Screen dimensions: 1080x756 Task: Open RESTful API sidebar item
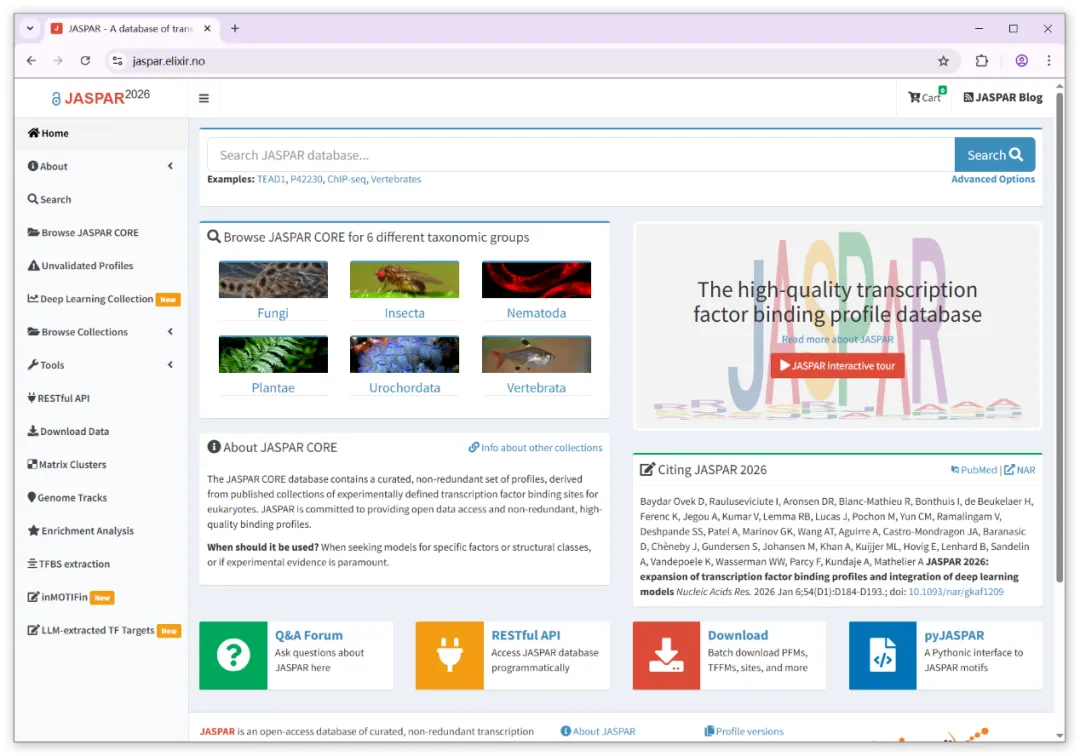click(x=59, y=398)
